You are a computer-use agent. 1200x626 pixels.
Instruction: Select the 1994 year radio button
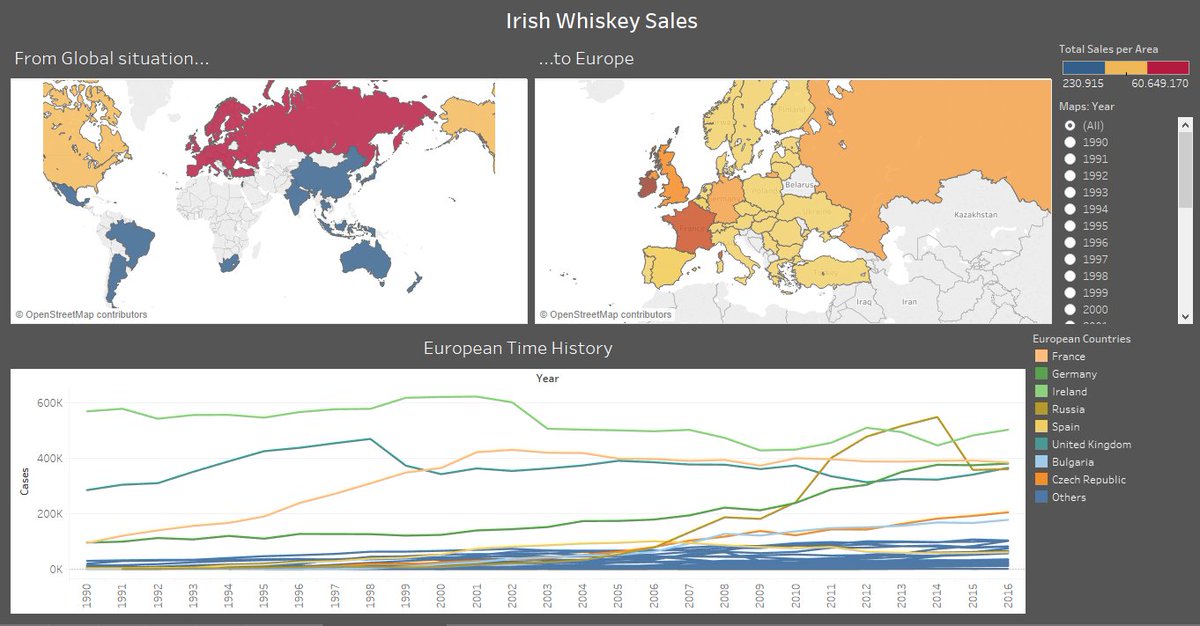1070,209
